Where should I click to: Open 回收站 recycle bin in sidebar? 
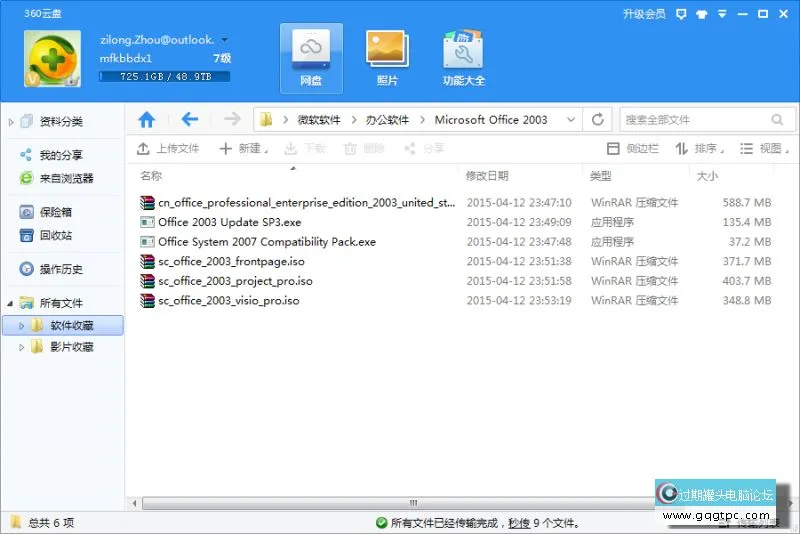pos(56,235)
